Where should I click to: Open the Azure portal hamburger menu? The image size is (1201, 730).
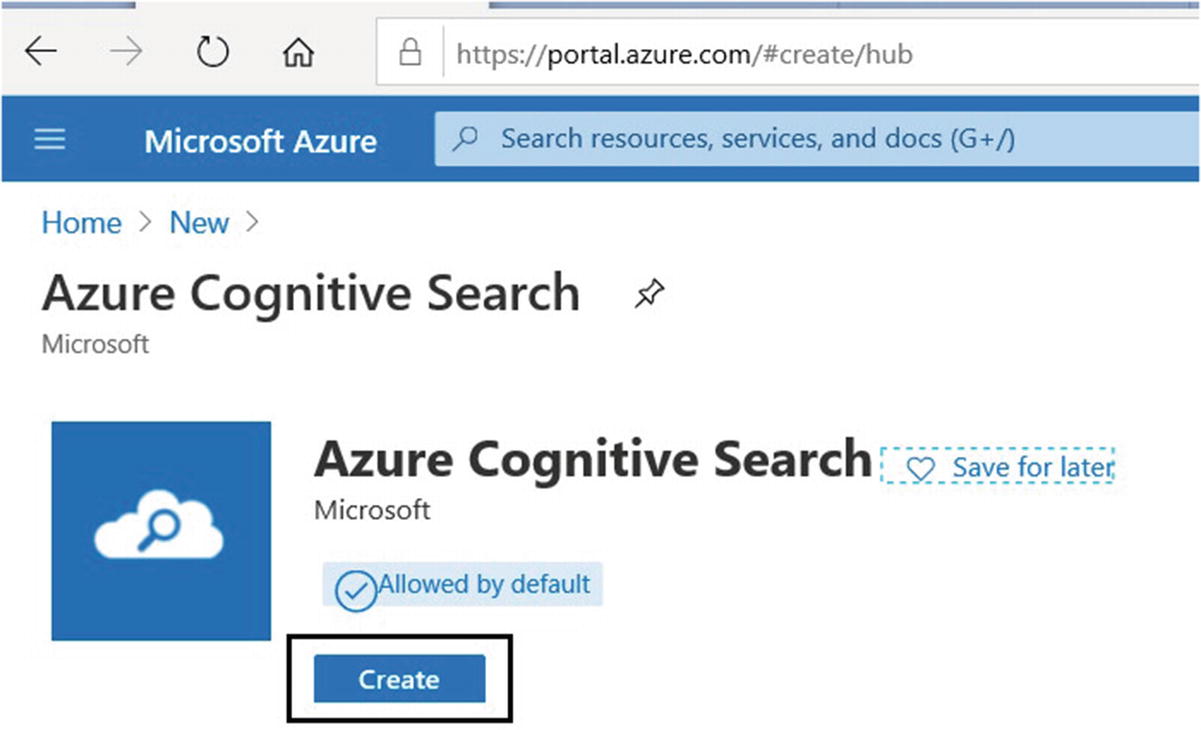click(x=50, y=139)
